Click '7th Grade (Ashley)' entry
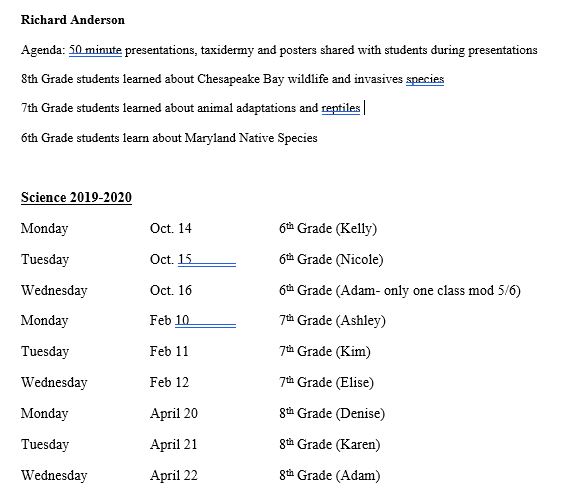 coord(332,320)
